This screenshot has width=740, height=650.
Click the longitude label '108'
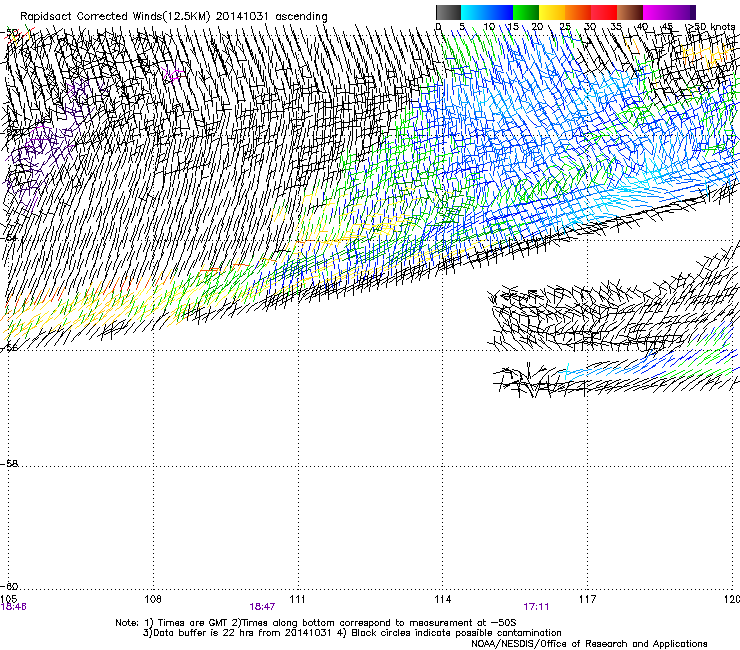153,599
